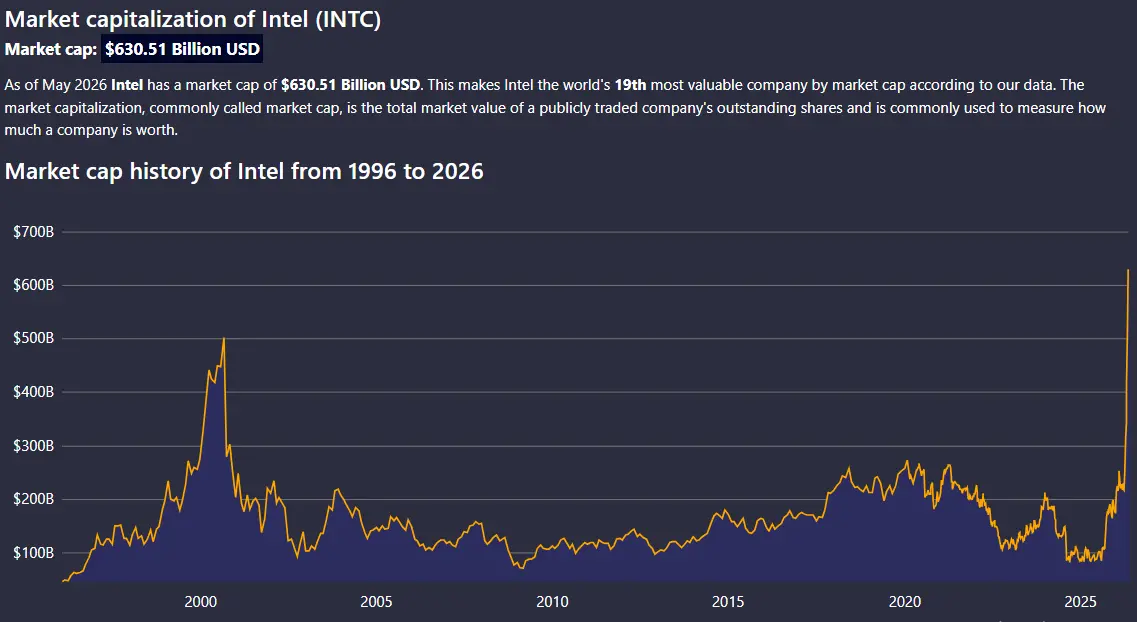Image resolution: width=1137 pixels, height=622 pixels.
Task: Click the "$600B" y-axis label
Action: 33,285
